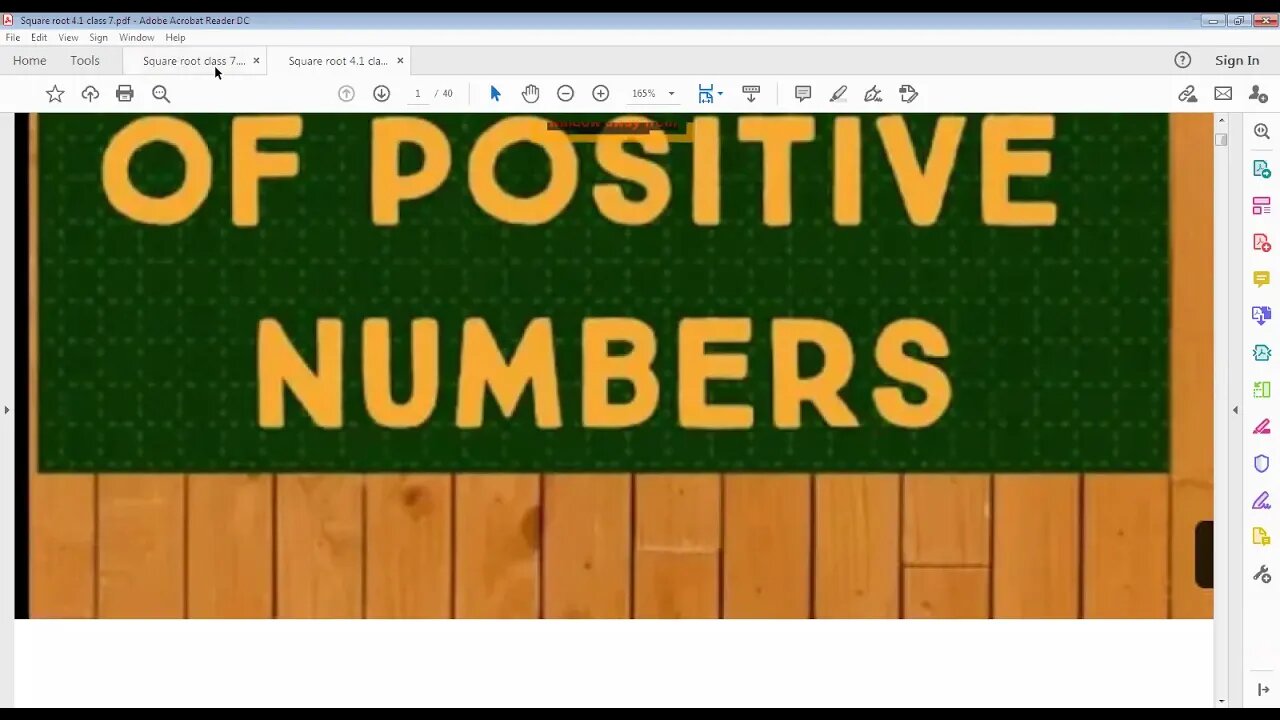Activate the hand pan tool
This screenshot has height=720, width=1280.
click(530, 94)
